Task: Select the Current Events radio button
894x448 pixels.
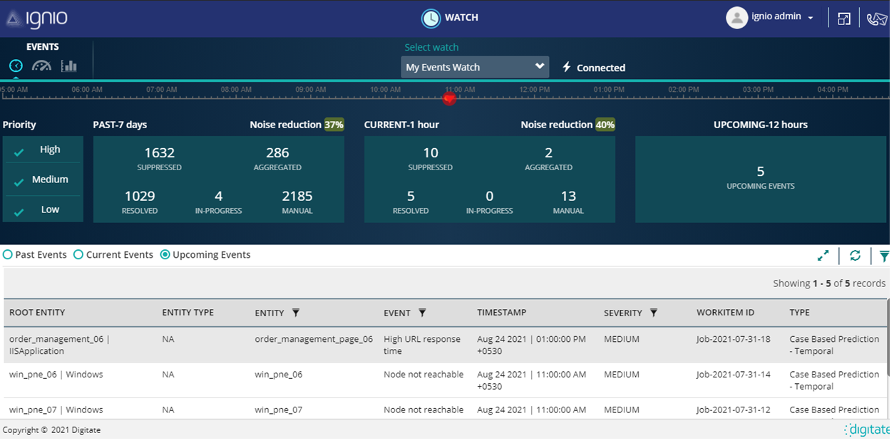Action: [79, 255]
